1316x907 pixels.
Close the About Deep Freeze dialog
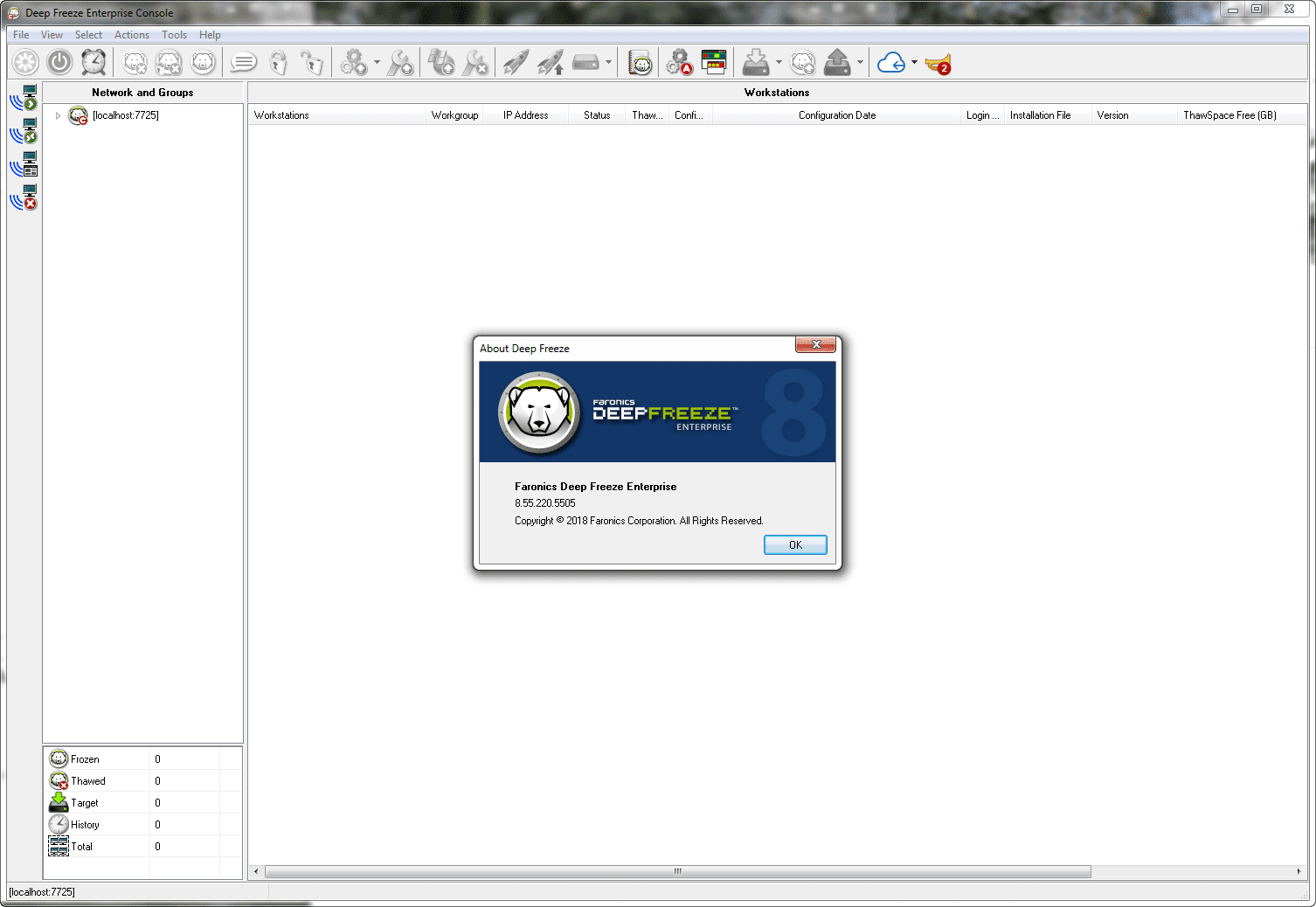(x=816, y=344)
